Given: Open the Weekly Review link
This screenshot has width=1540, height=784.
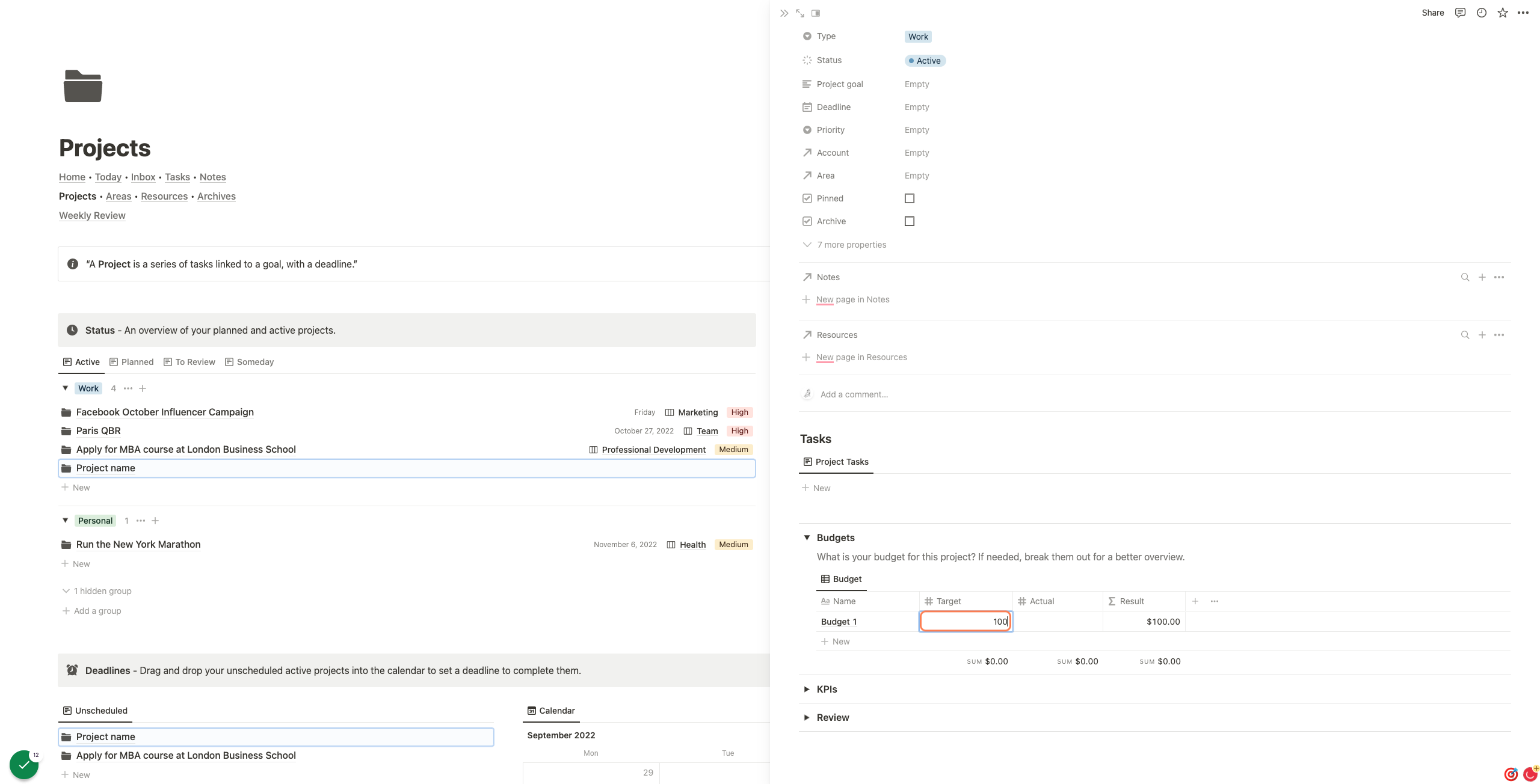Looking at the screenshot, I should (92, 215).
